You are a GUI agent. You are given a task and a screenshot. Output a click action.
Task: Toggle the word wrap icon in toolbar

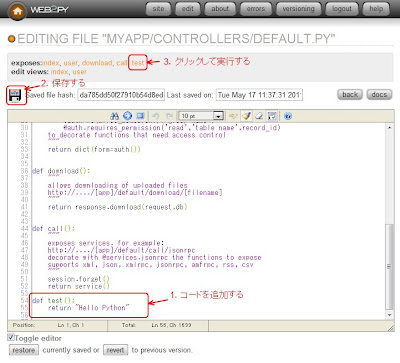coord(272,116)
